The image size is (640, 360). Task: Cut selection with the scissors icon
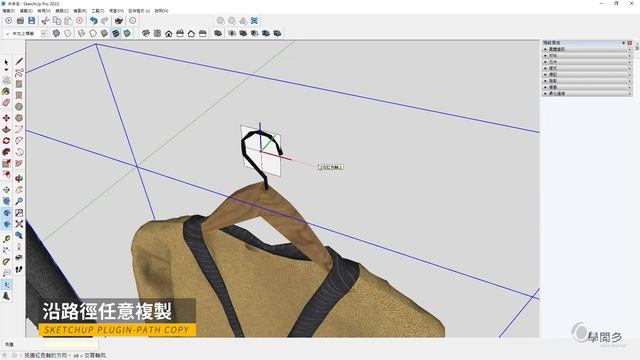click(x=45, y=20)
